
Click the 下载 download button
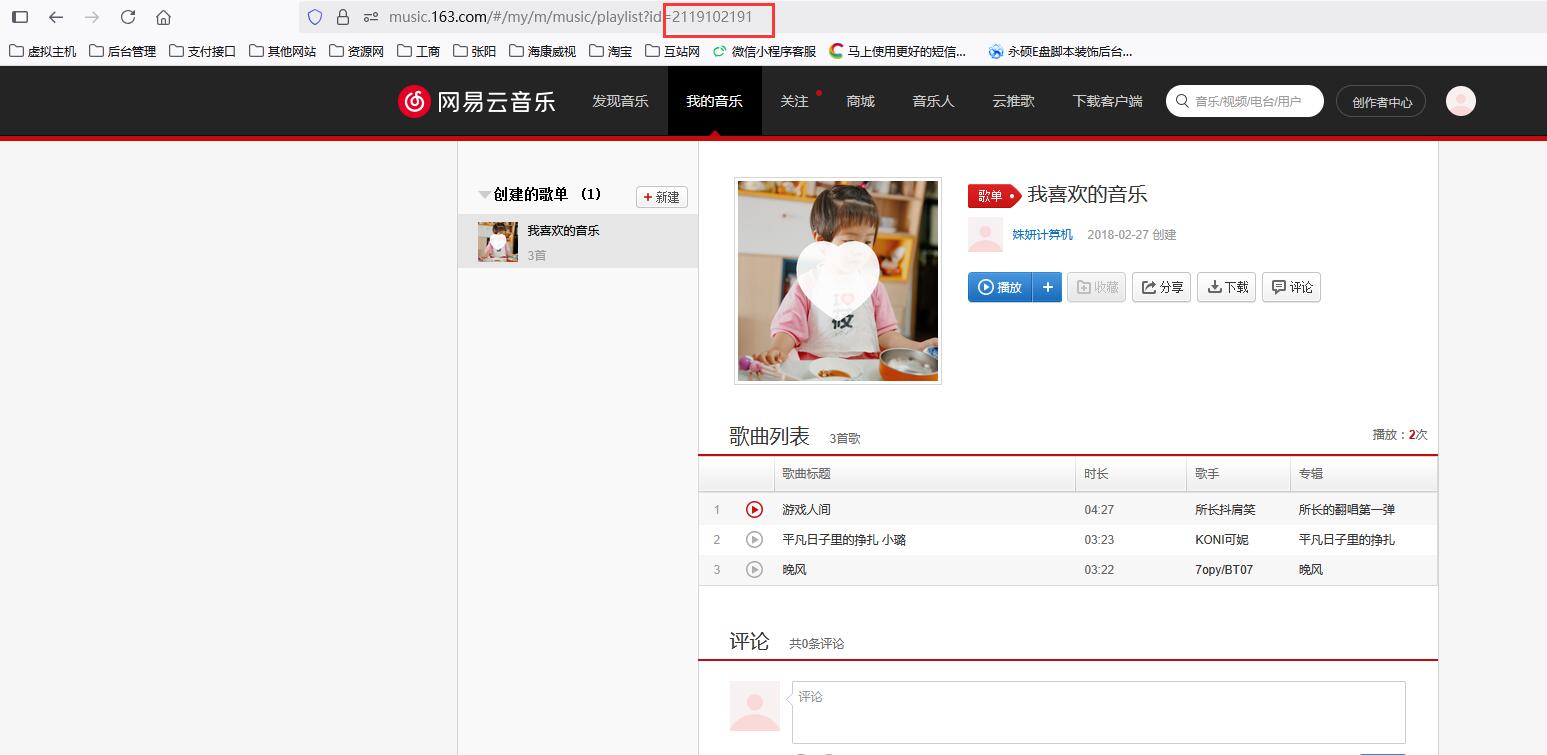pos(1226,287)
